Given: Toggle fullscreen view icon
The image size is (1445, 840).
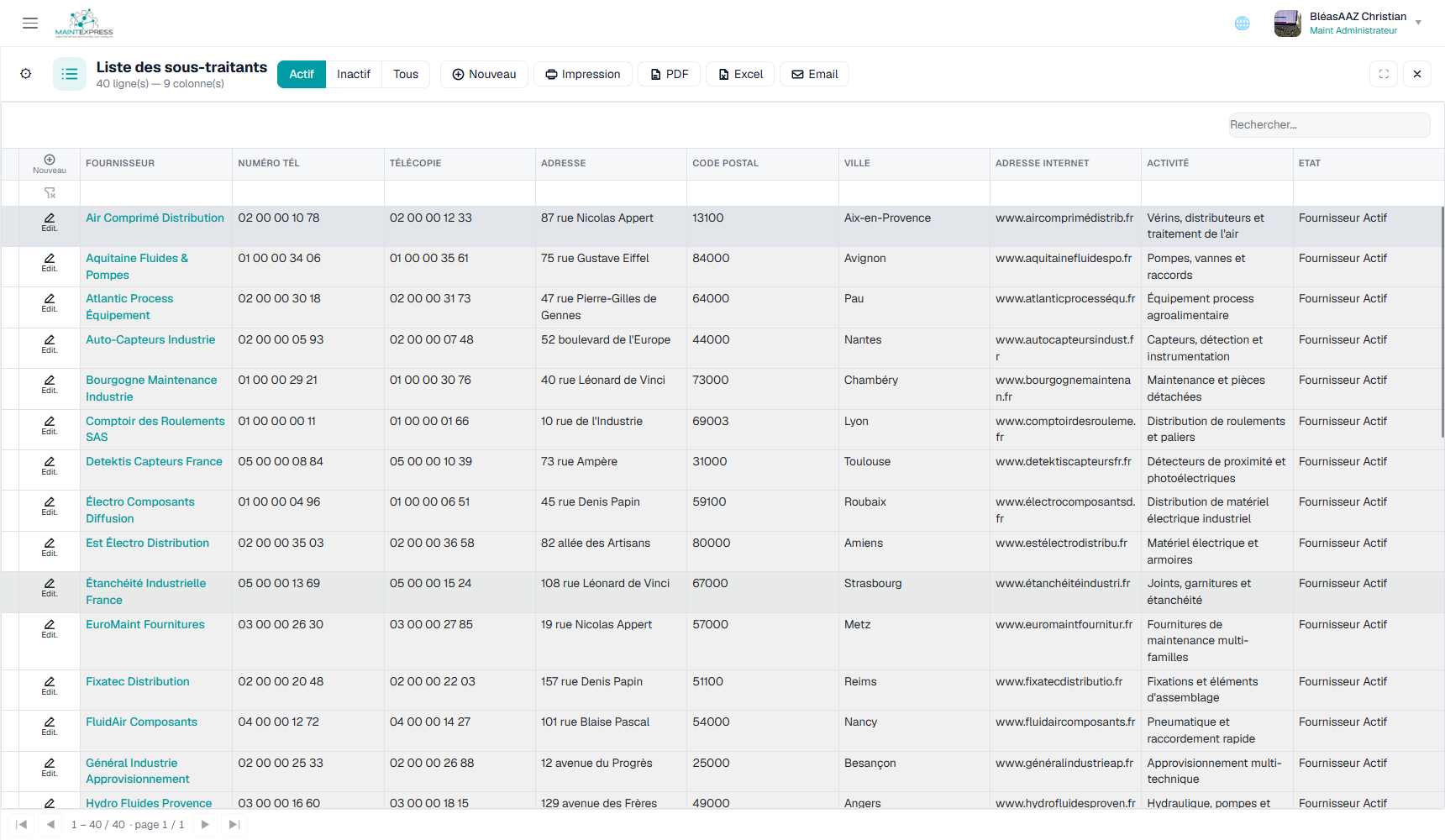Looking at the screenshot, I should tap(1384, 74).
